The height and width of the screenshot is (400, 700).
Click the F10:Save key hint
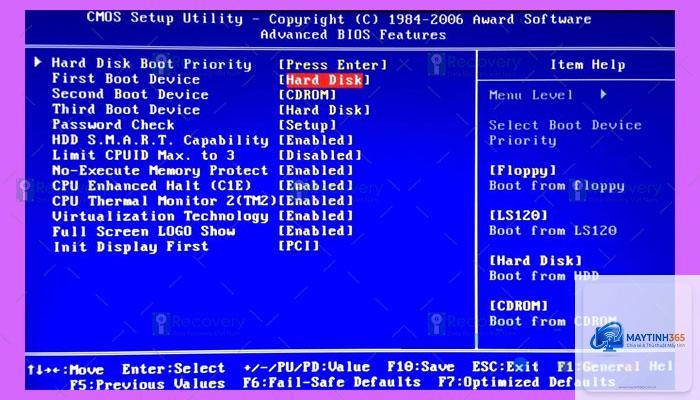pos(421,367)
